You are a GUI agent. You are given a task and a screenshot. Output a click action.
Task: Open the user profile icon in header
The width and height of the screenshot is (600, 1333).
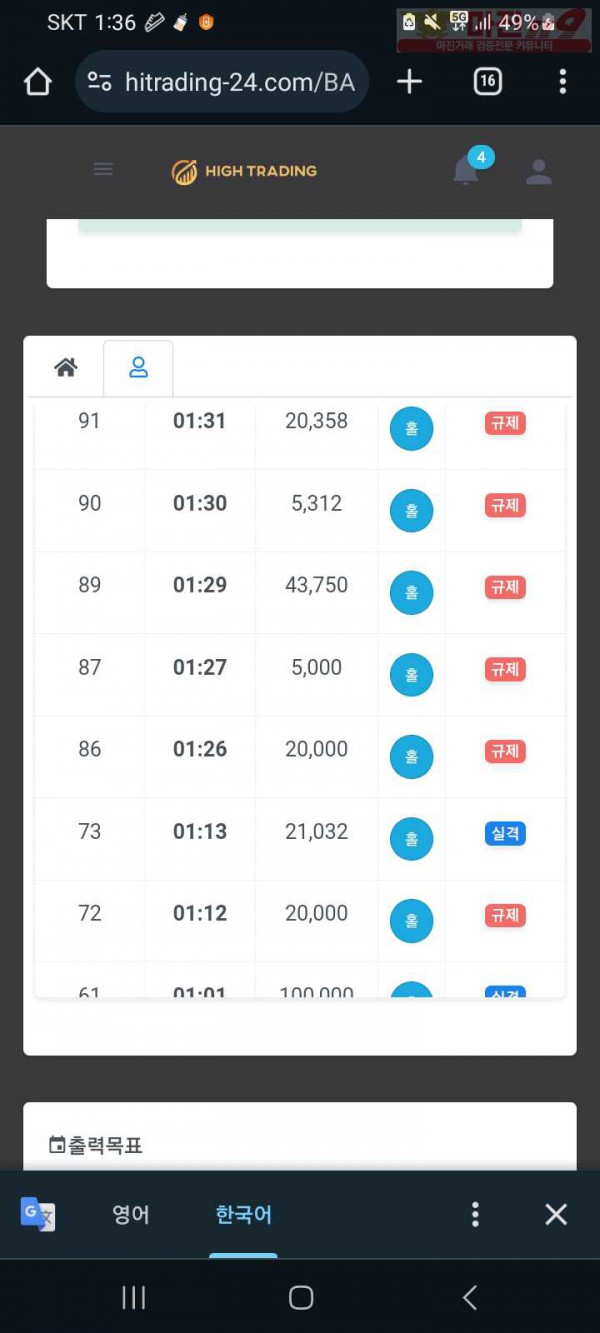[x=539, y=172]
